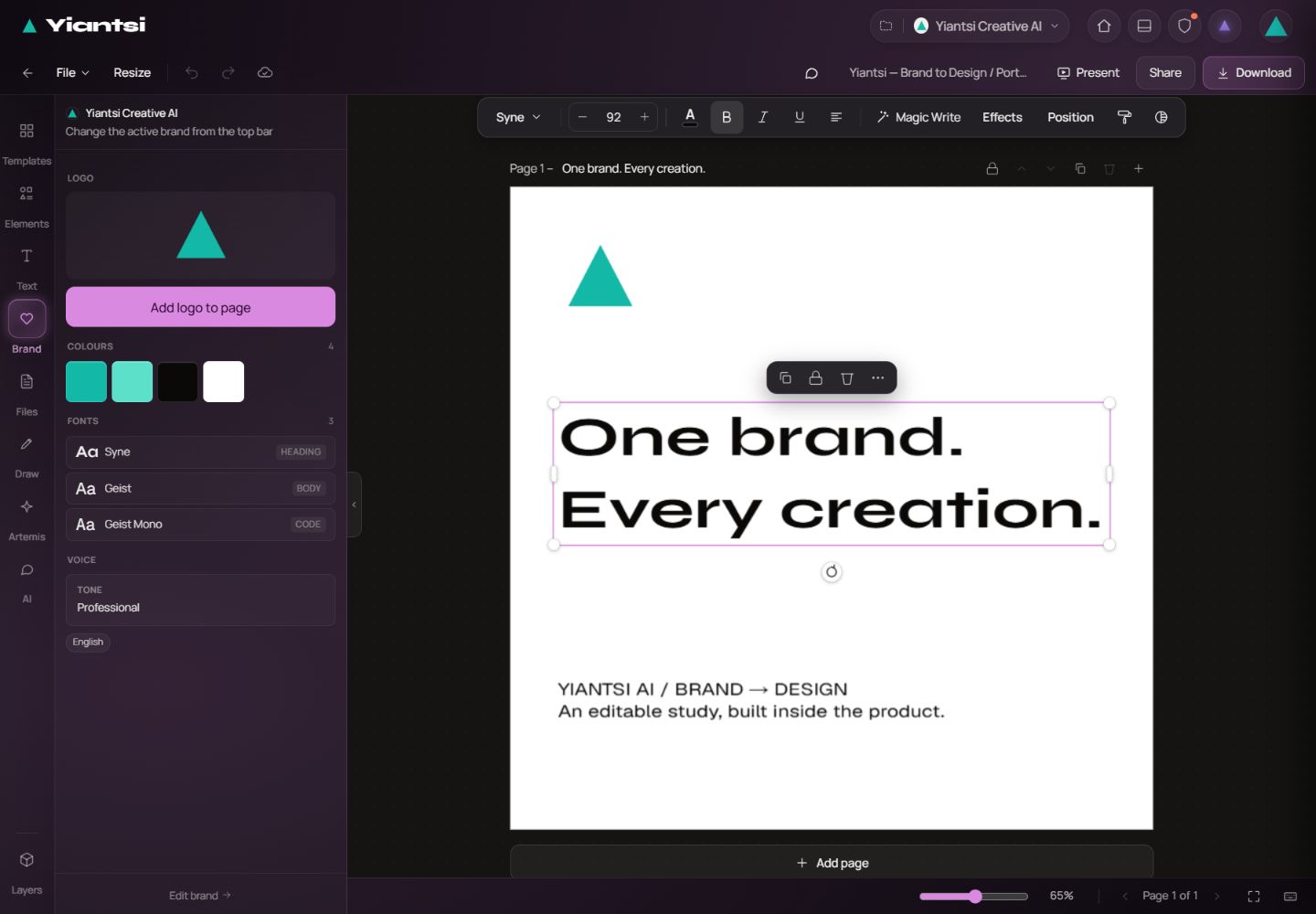Open the Effects menu
The width and height of the screenshot is (1316, 914).
pos(1003,117)
